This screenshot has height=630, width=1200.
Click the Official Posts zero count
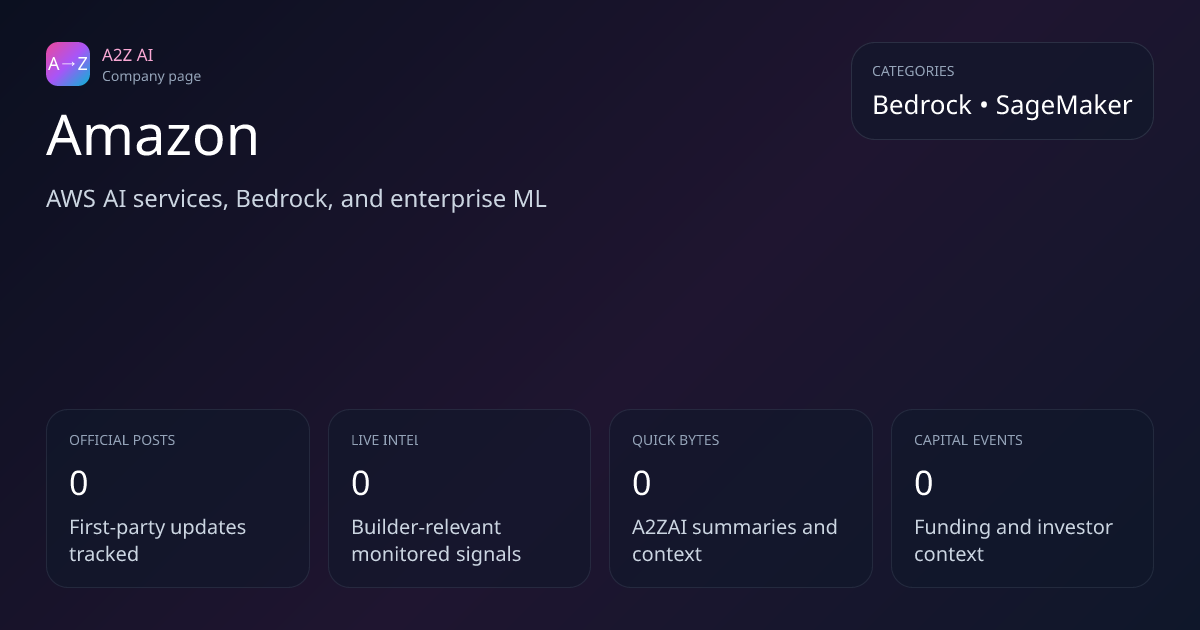coord(79,484)
